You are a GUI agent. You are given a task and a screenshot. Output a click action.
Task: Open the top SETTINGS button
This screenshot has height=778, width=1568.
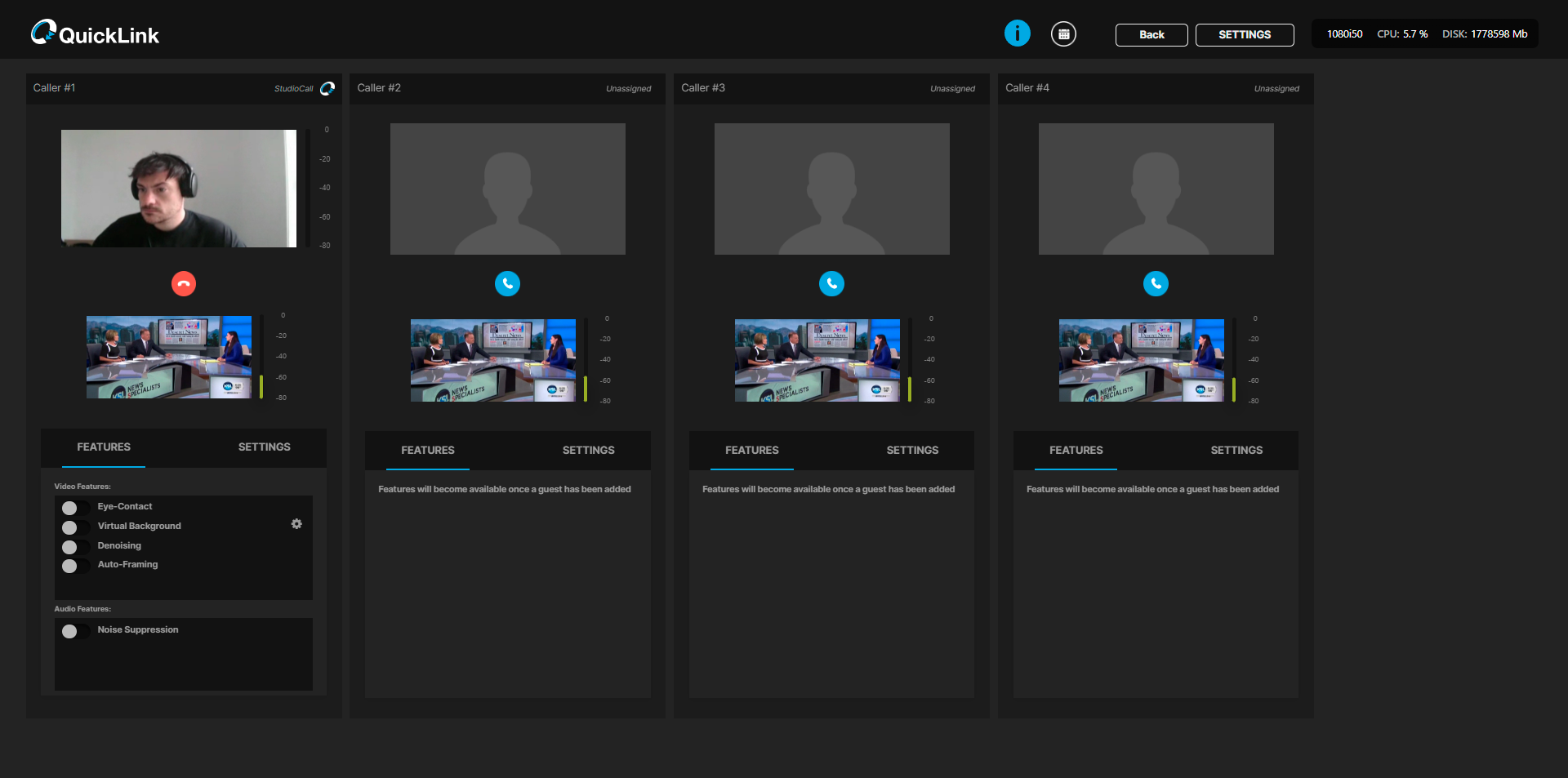(x=1244, y=35)
